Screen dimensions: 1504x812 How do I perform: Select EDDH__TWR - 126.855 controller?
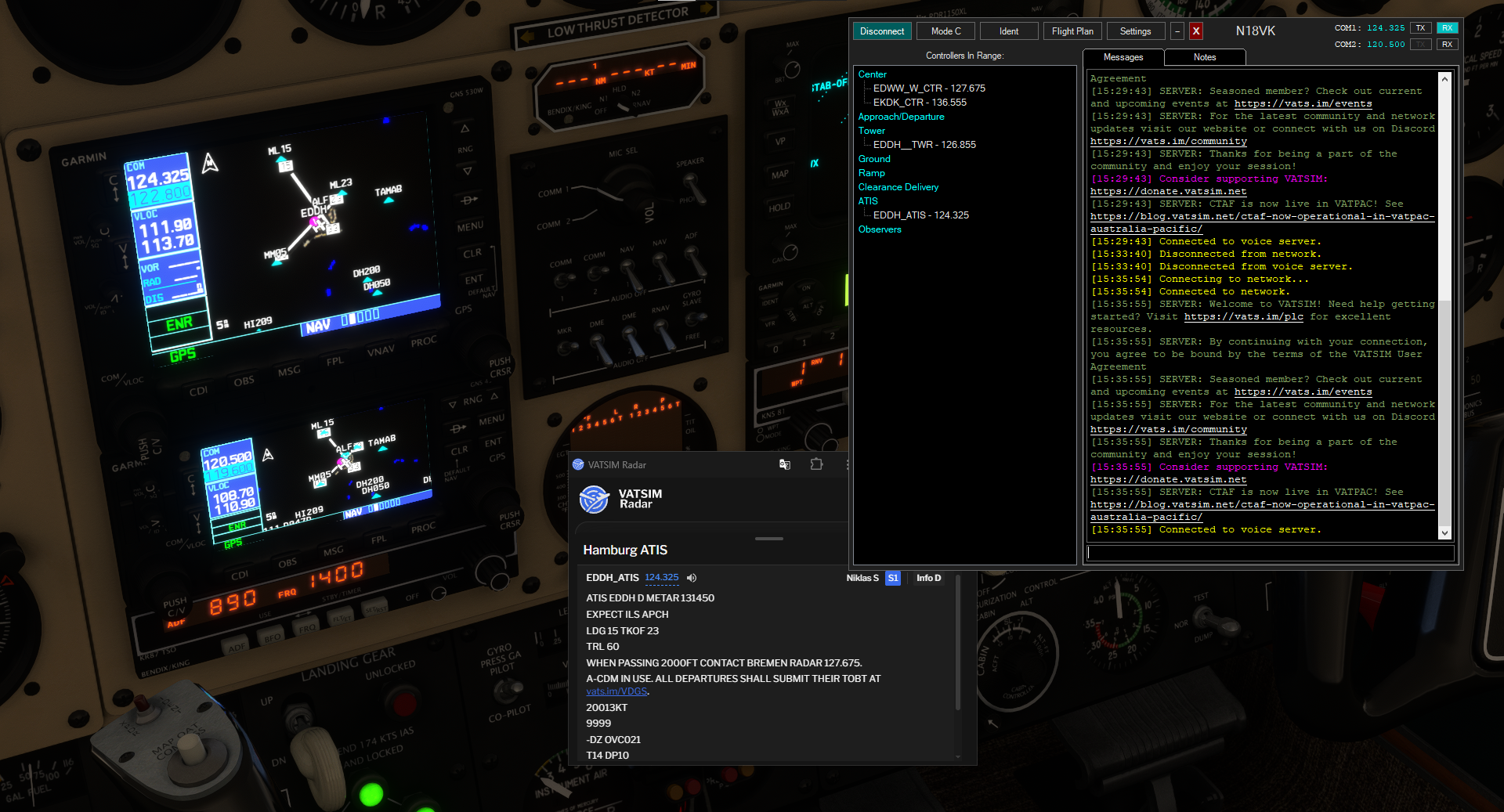click(x=924, y=145)
